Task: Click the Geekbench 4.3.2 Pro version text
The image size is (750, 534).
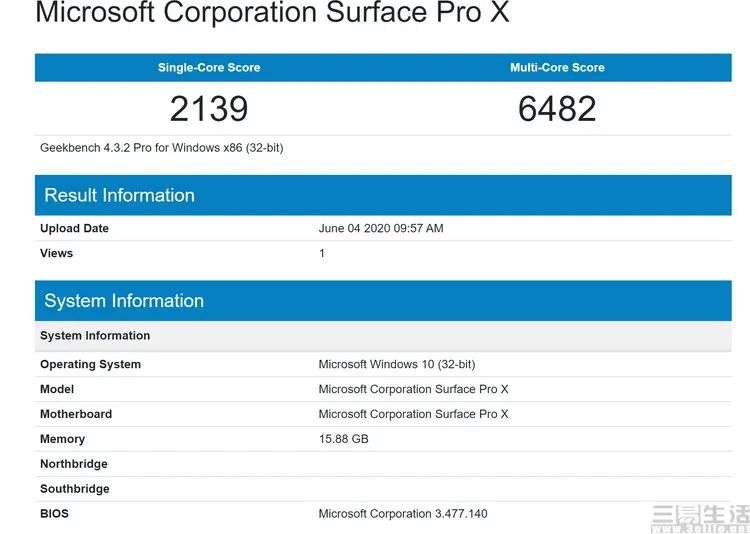Action: (x=162, y=148)
